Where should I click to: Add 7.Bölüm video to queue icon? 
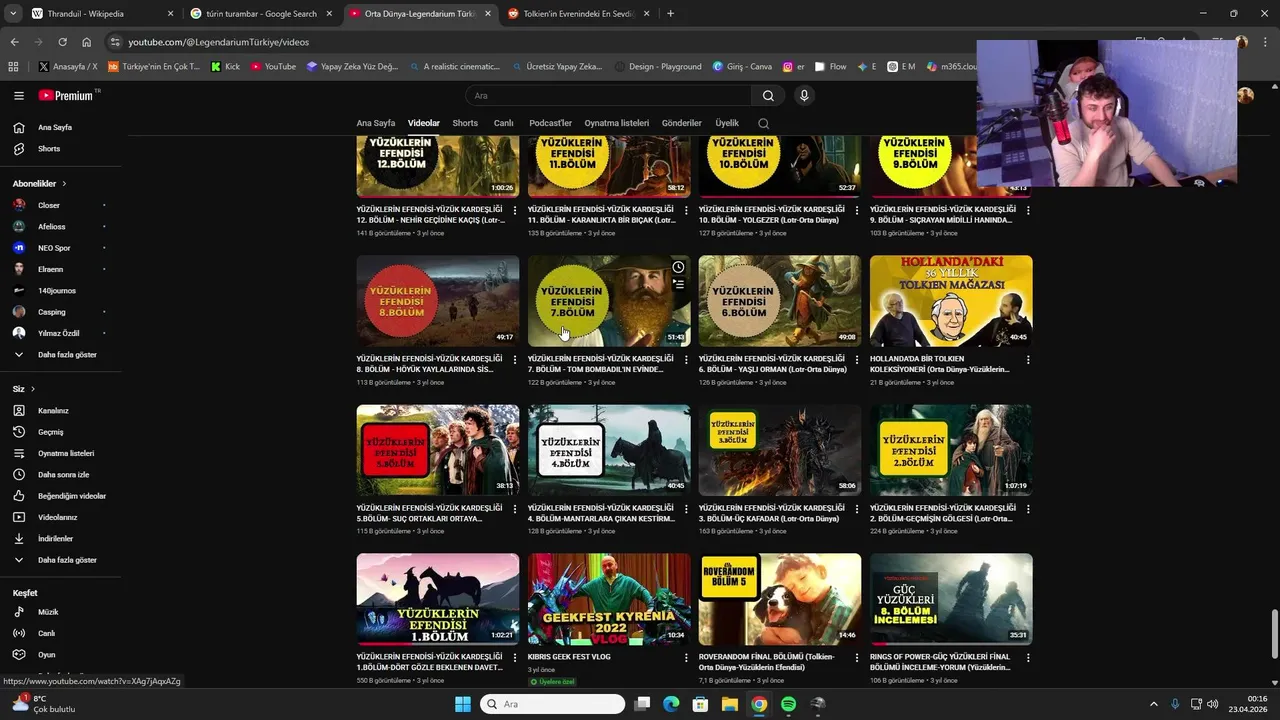pyautogui.click(x=678, y=284)
